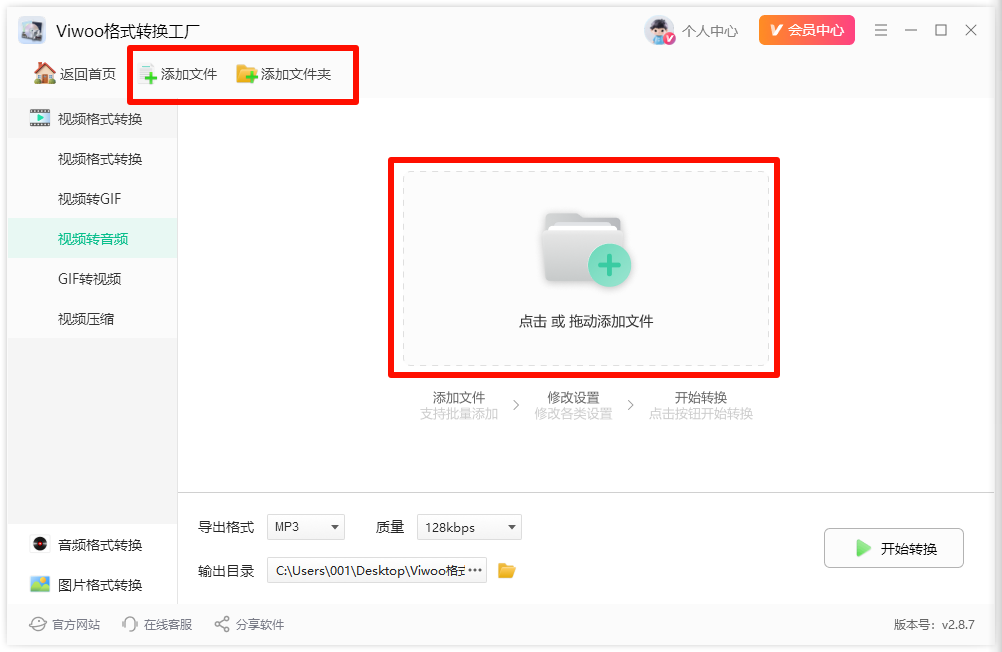Click 点击 或 拖动添加文件 text
This screenshot has height=652, width=1002.
coord(586,321)
